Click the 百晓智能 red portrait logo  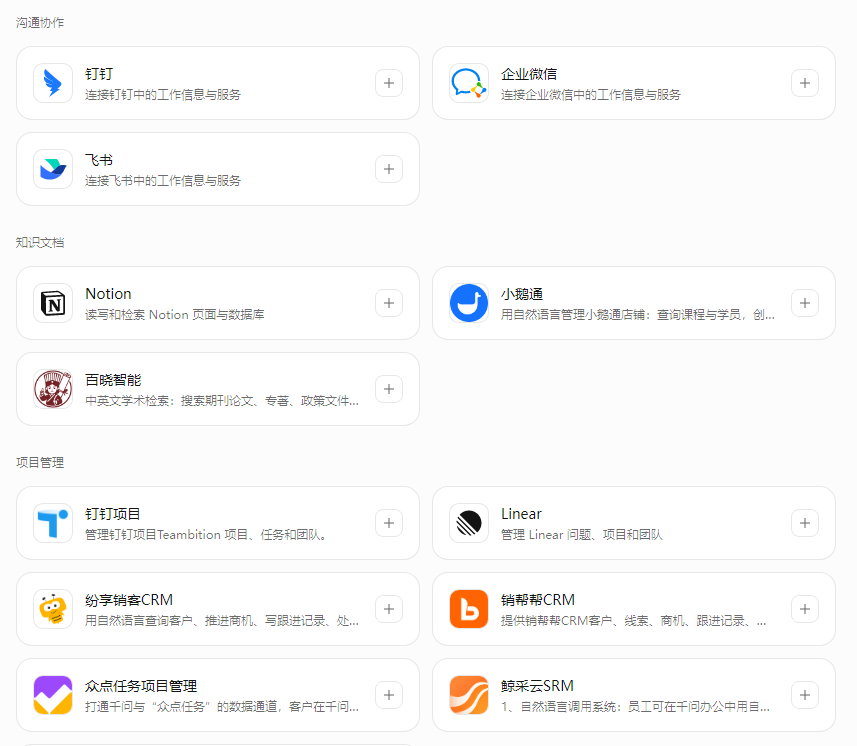53,389
